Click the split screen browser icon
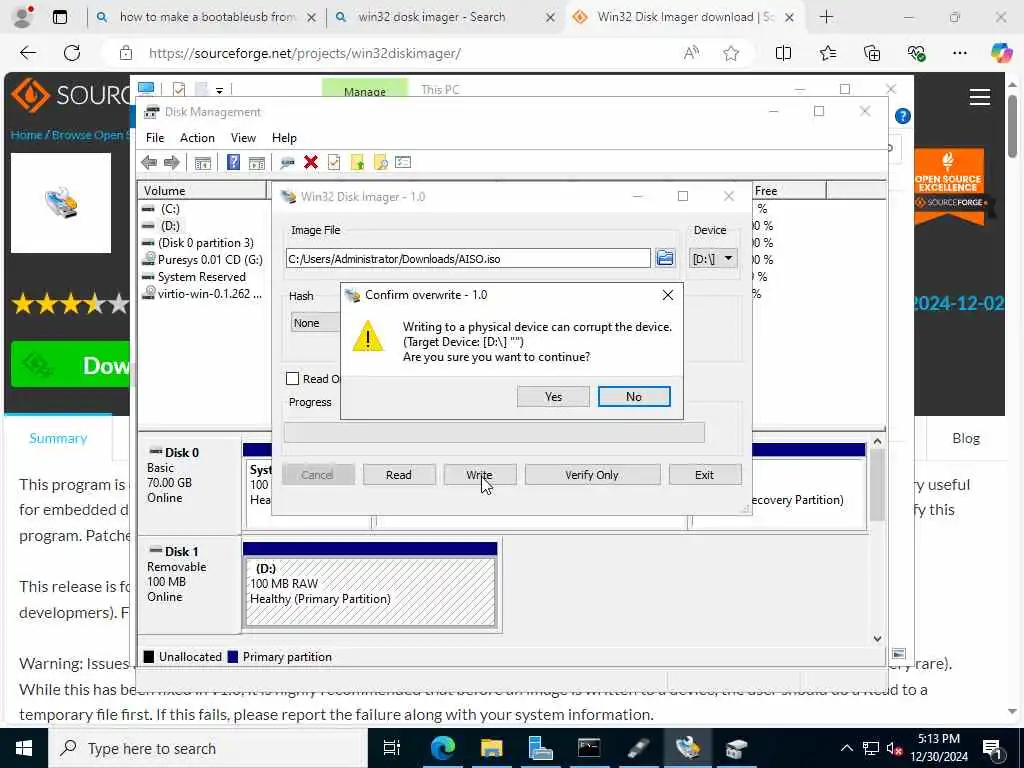This screenshot has height=768, width=1024. 783,53
